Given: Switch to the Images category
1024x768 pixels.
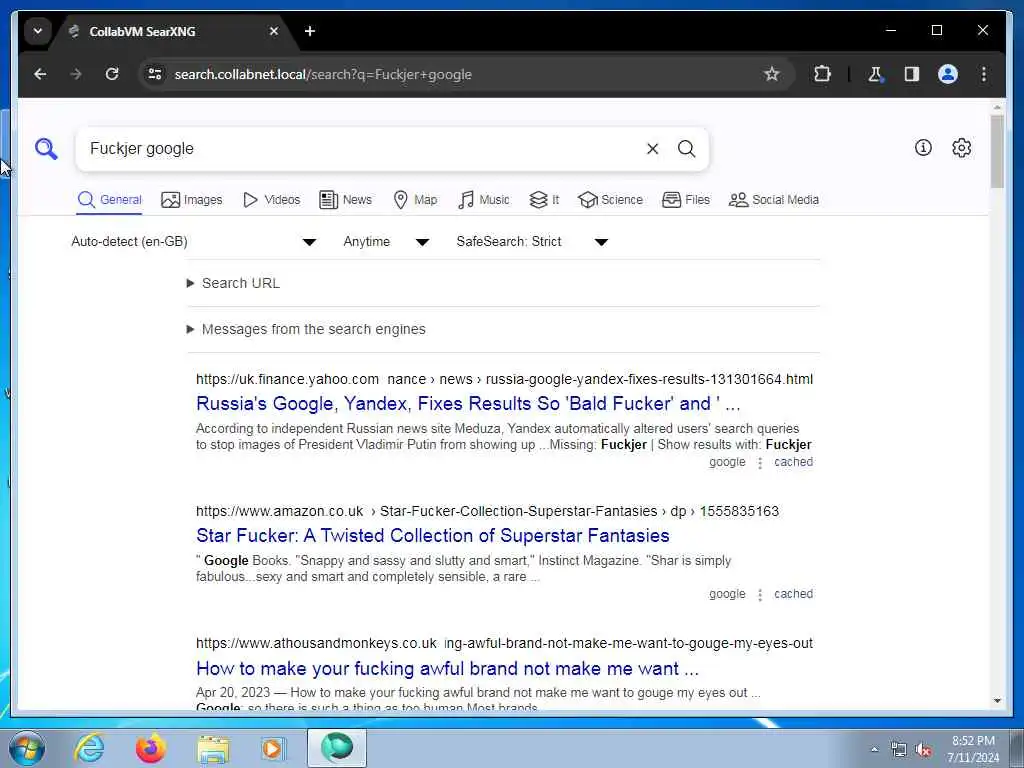Looking at the screenshot, I should 191,200.
